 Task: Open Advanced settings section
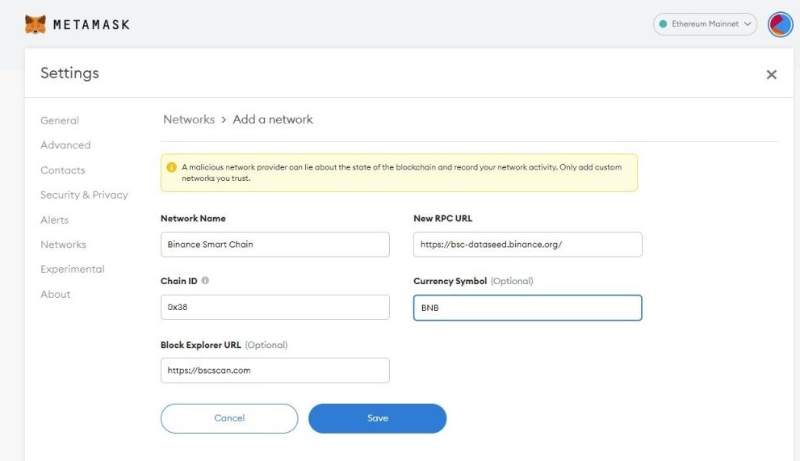pos(65,145)
